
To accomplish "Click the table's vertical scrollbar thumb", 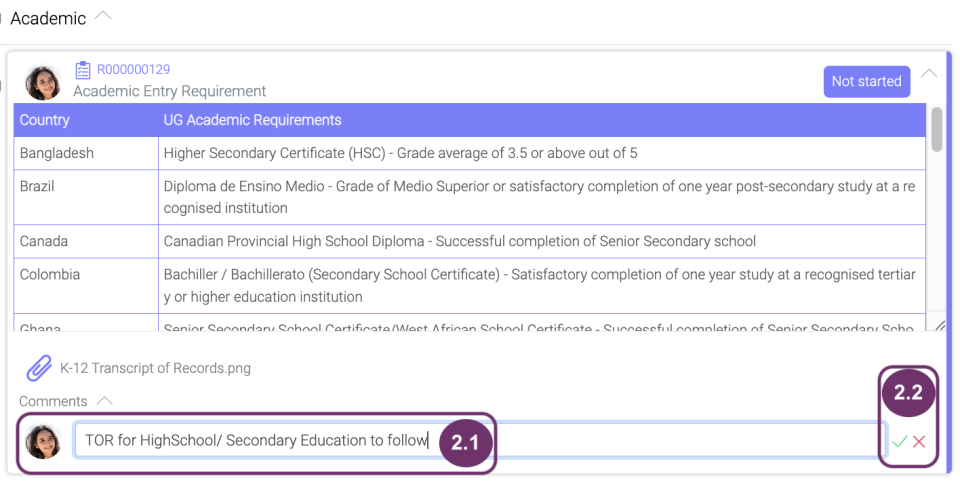I will [937, 129].
